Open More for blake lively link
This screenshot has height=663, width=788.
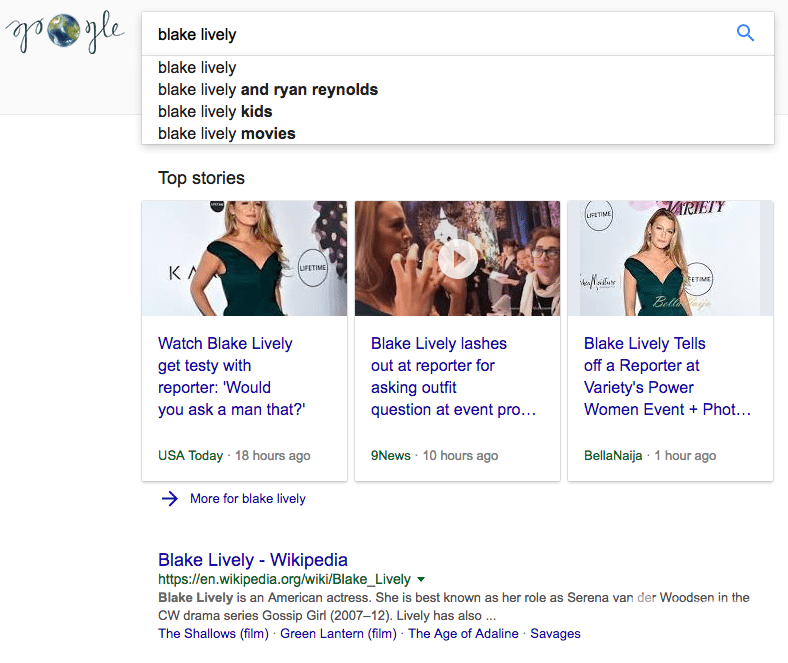[x=248, y=499]
